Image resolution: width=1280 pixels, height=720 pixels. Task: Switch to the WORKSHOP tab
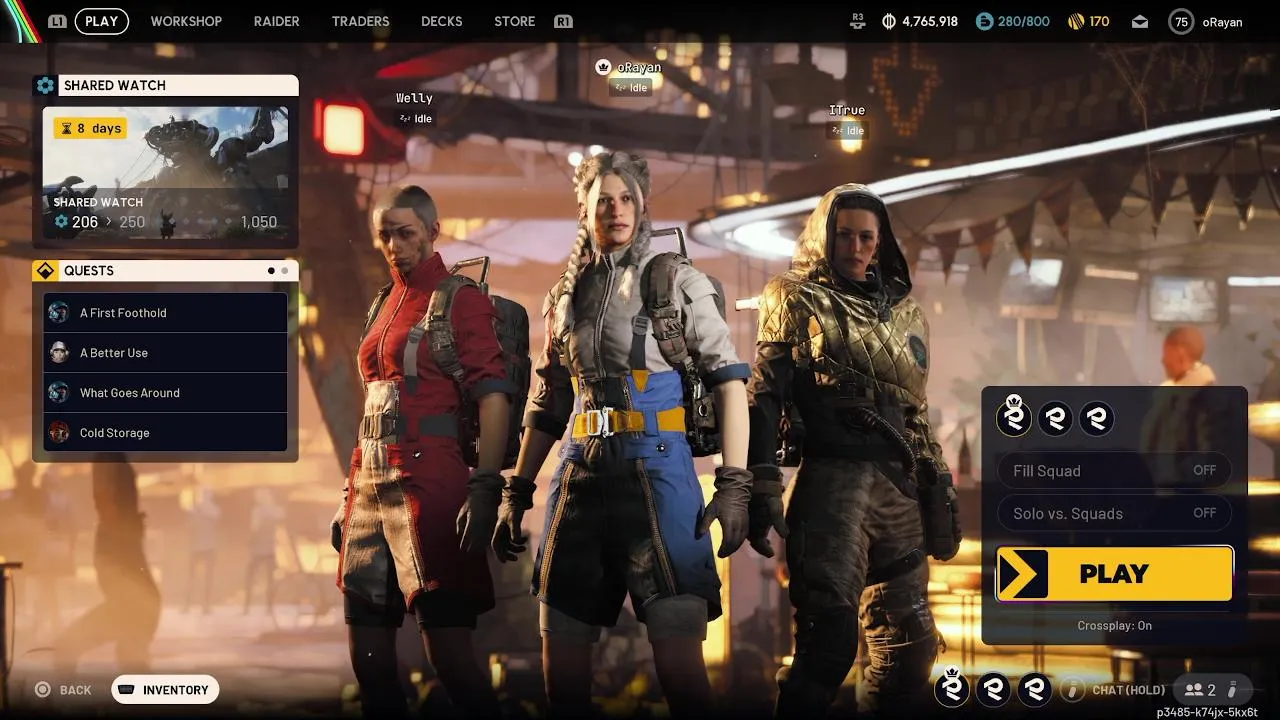click(x=186, y=21)
